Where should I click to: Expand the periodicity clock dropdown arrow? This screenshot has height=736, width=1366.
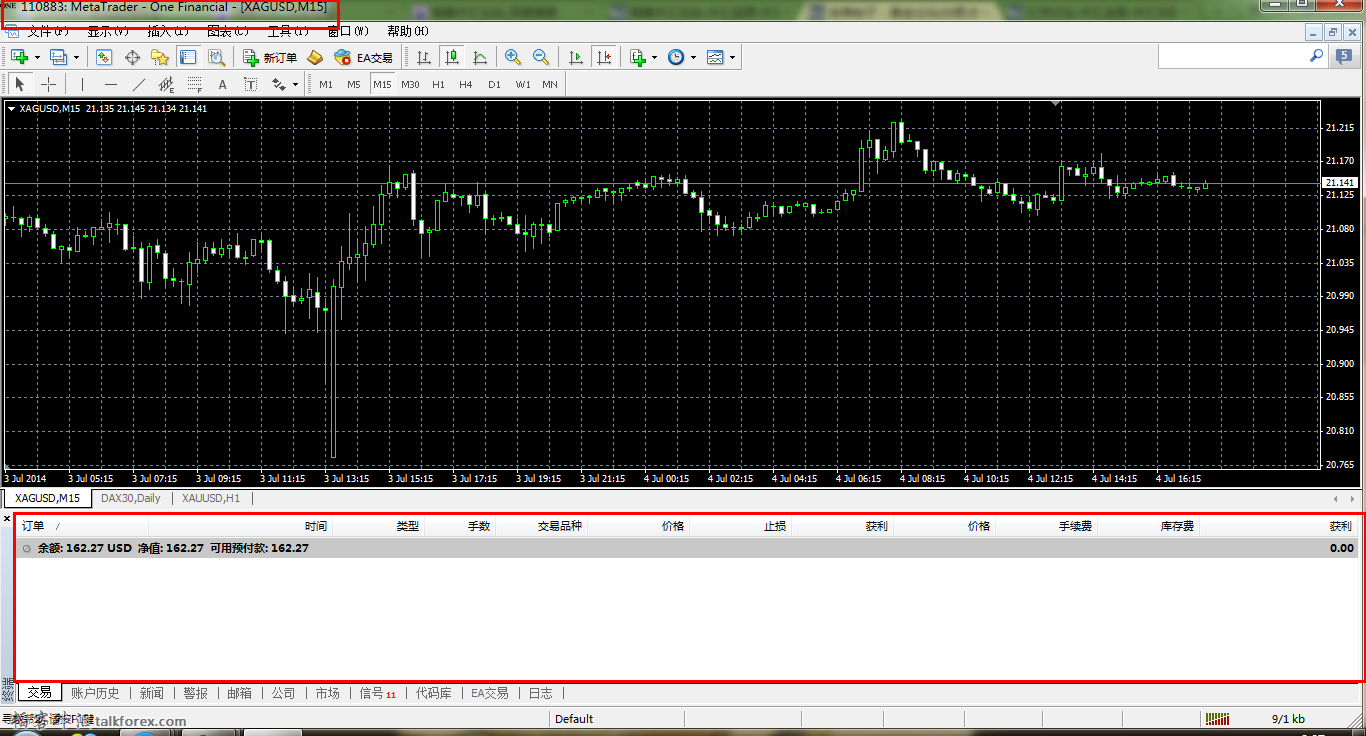(x=694, y=57)
